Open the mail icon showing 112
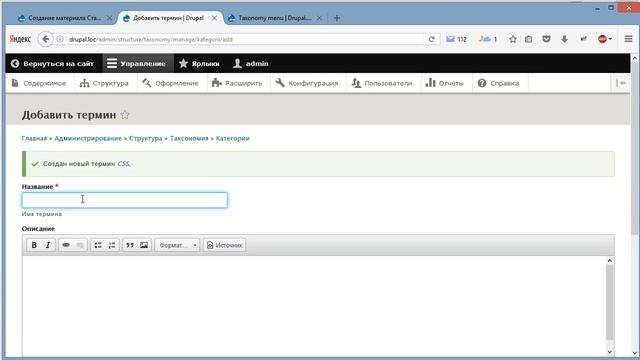The image size is (640, 360). click(x=456, y=39)
